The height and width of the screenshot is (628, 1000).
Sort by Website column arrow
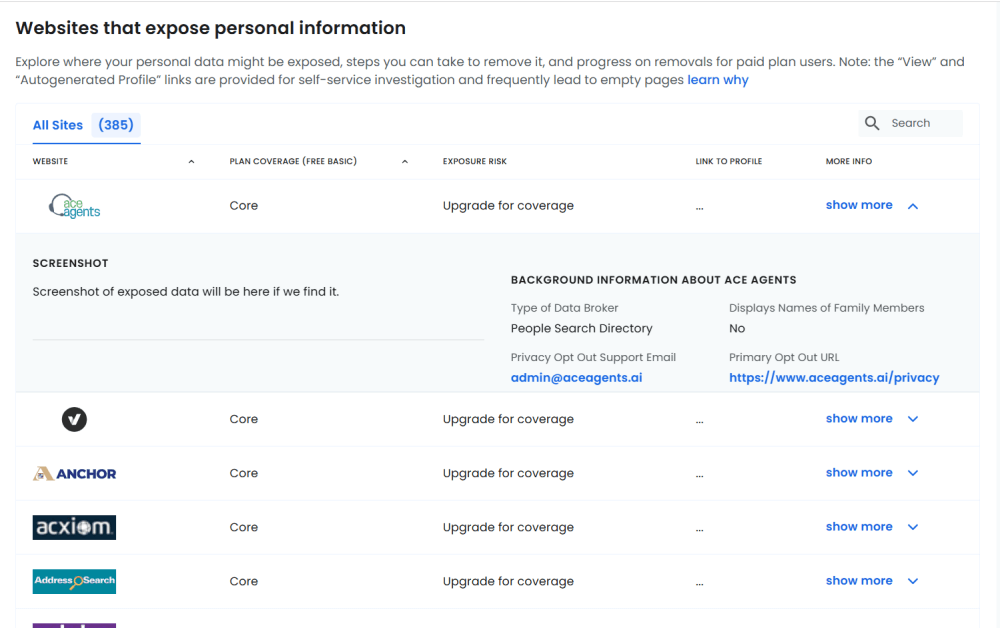click(191, 162)
